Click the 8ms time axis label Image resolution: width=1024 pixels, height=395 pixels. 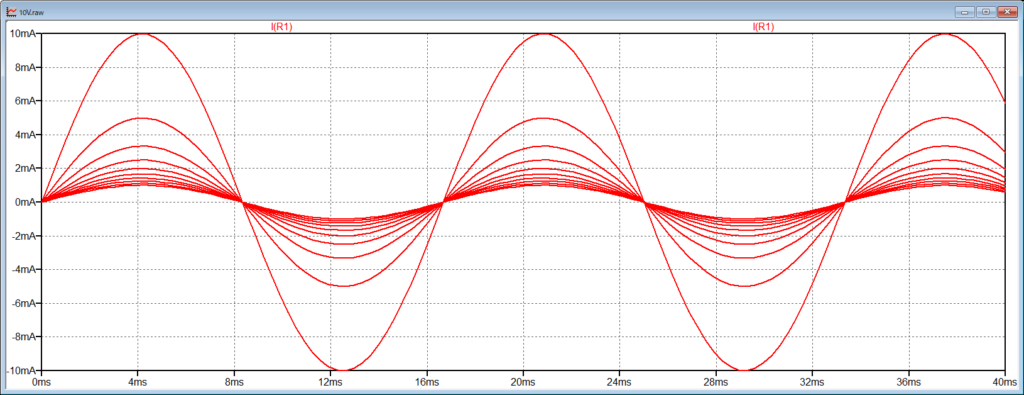point(234,381)
